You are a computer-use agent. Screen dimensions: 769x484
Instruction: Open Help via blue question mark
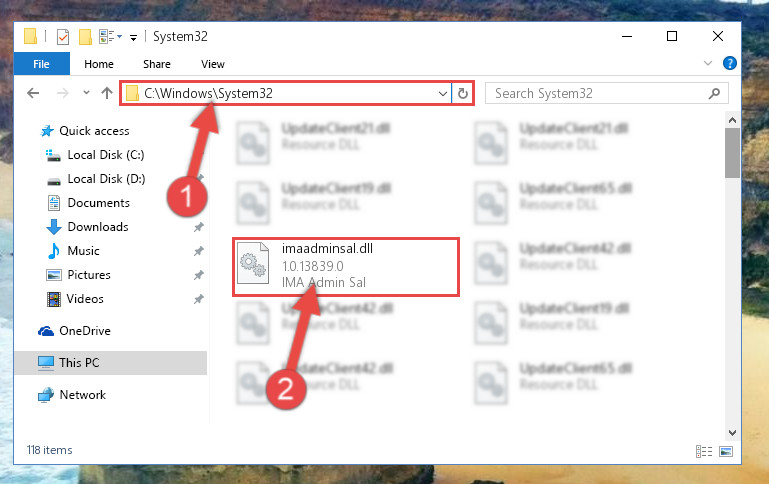730,63
